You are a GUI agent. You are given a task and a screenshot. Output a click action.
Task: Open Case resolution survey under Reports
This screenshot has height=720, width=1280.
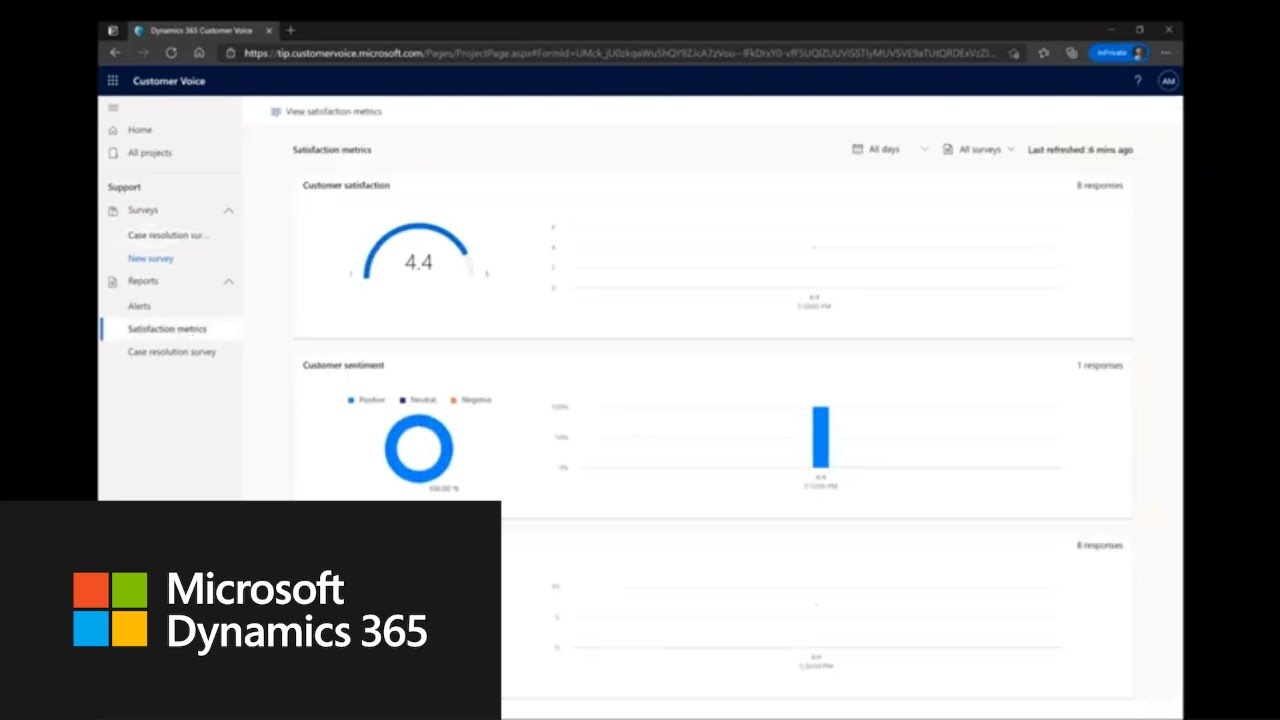click(x=172, y=352)
